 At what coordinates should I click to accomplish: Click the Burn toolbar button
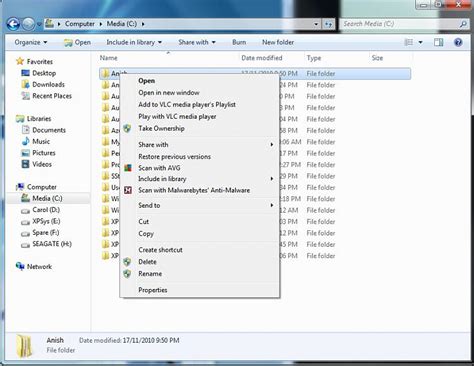(x=239, y=42)
